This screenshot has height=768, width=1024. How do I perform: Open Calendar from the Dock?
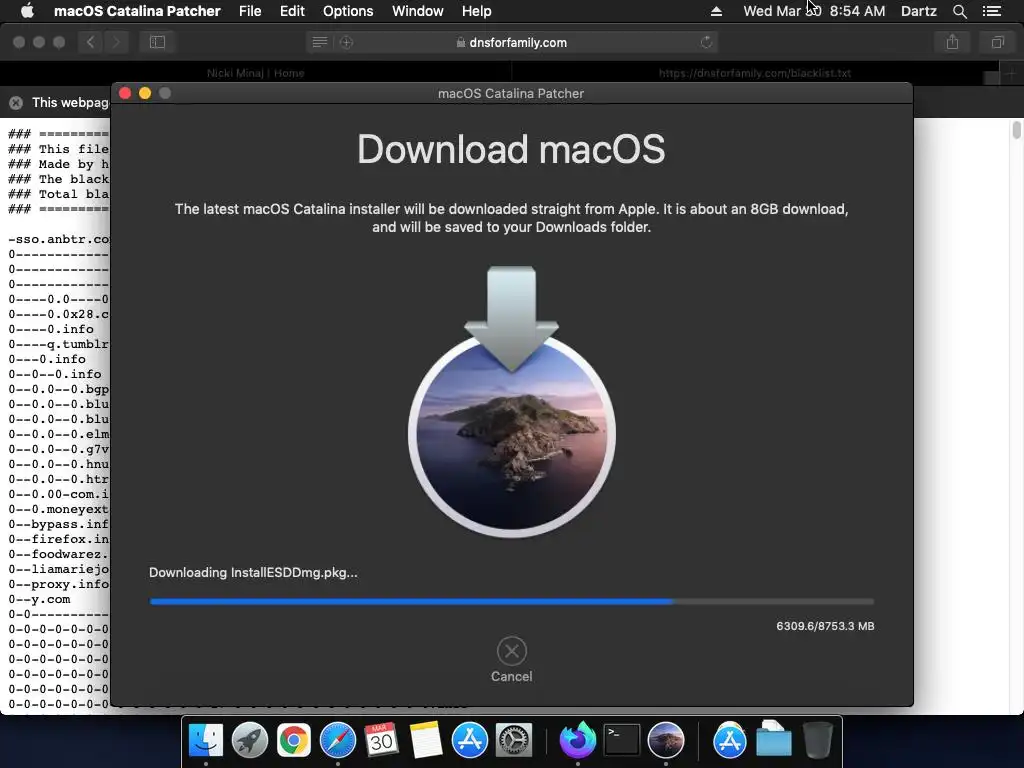click(x=381, y=741)
